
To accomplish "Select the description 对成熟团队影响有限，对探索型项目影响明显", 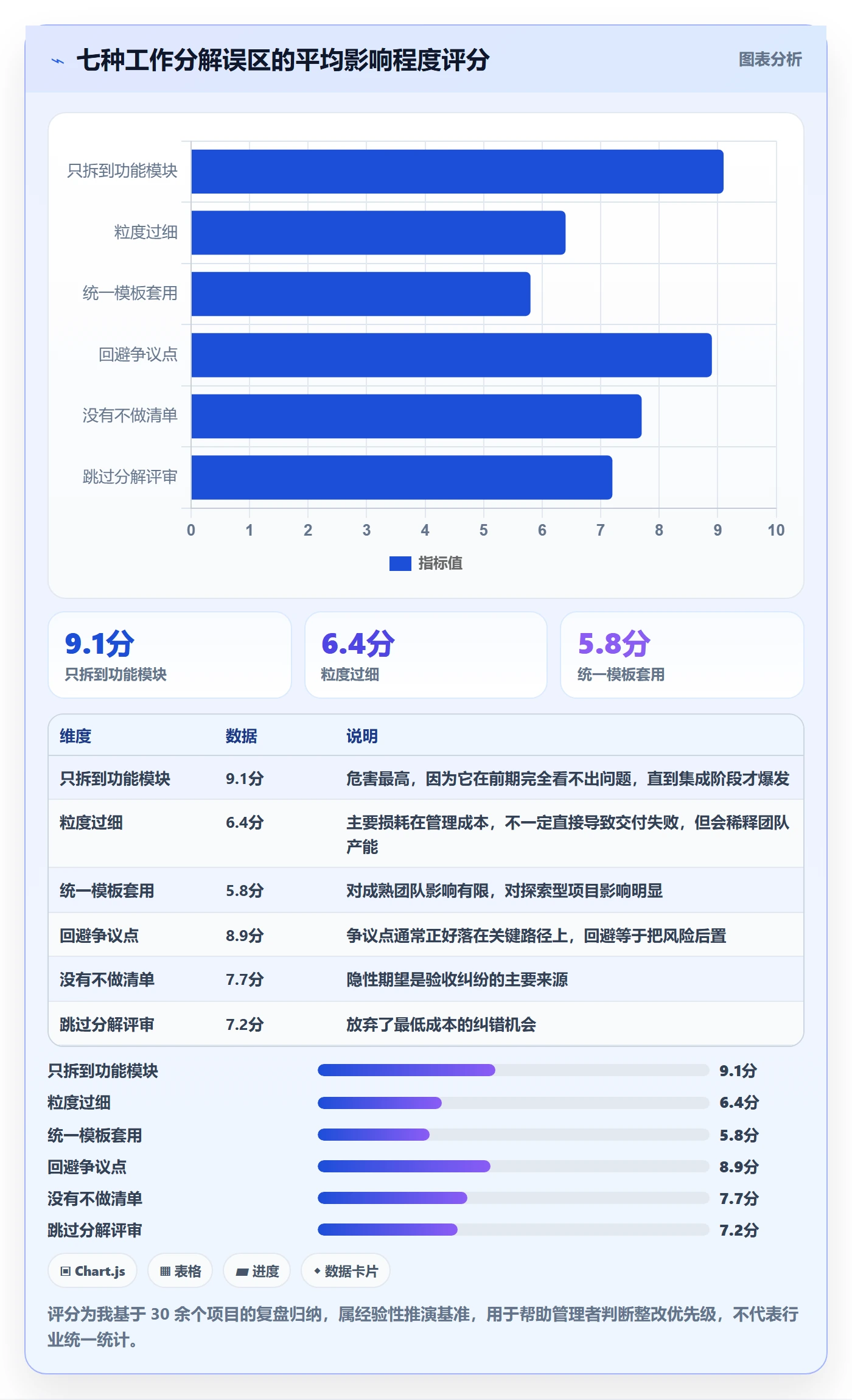I will coord(505,891).
